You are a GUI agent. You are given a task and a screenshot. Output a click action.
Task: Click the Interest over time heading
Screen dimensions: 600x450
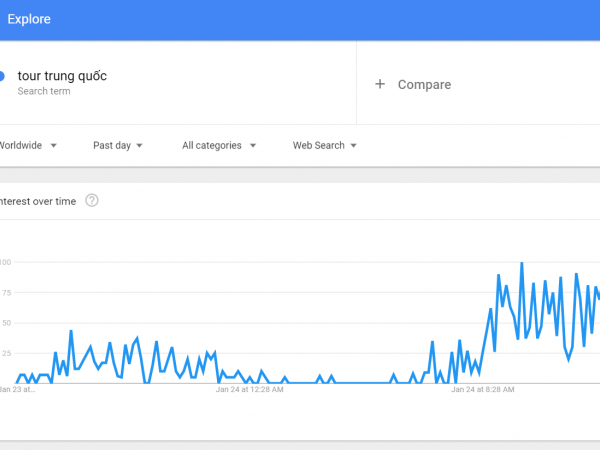[x=38, y=201]
